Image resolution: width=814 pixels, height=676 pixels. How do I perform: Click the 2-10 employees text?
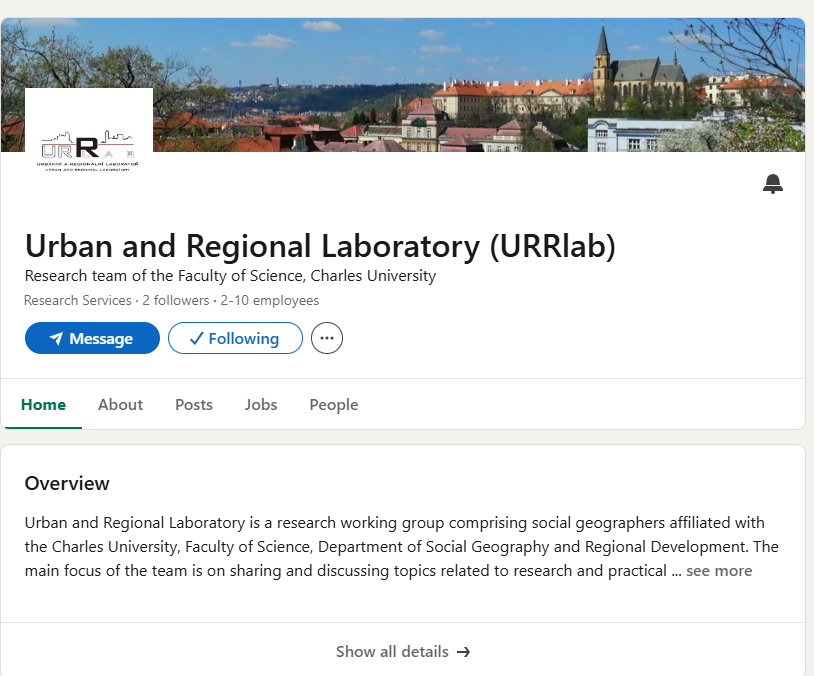pyautogui.click(x=269, y=300)
